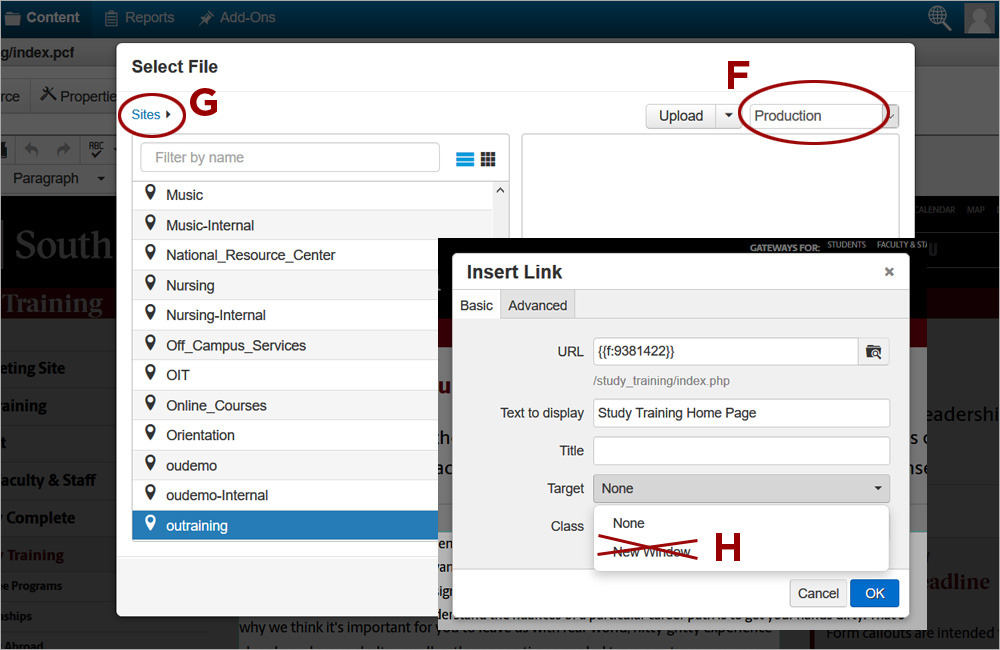Open the file browser icon beside URL
The height and width of the screenshot is (650, 1000).
pos(874,351)
